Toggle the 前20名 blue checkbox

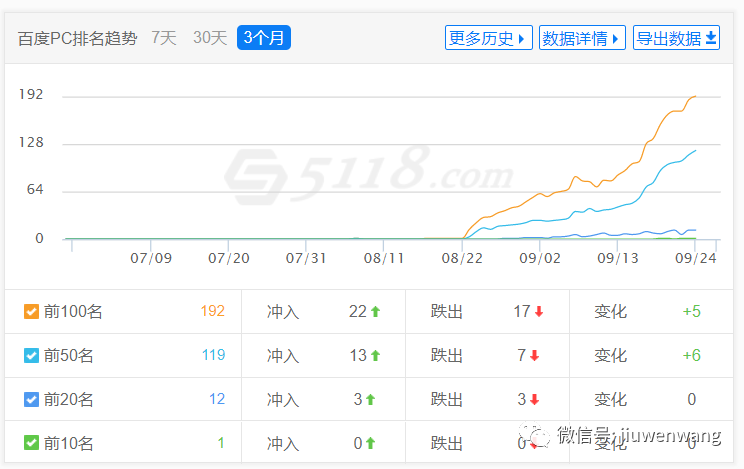click(x=31, y=400)
